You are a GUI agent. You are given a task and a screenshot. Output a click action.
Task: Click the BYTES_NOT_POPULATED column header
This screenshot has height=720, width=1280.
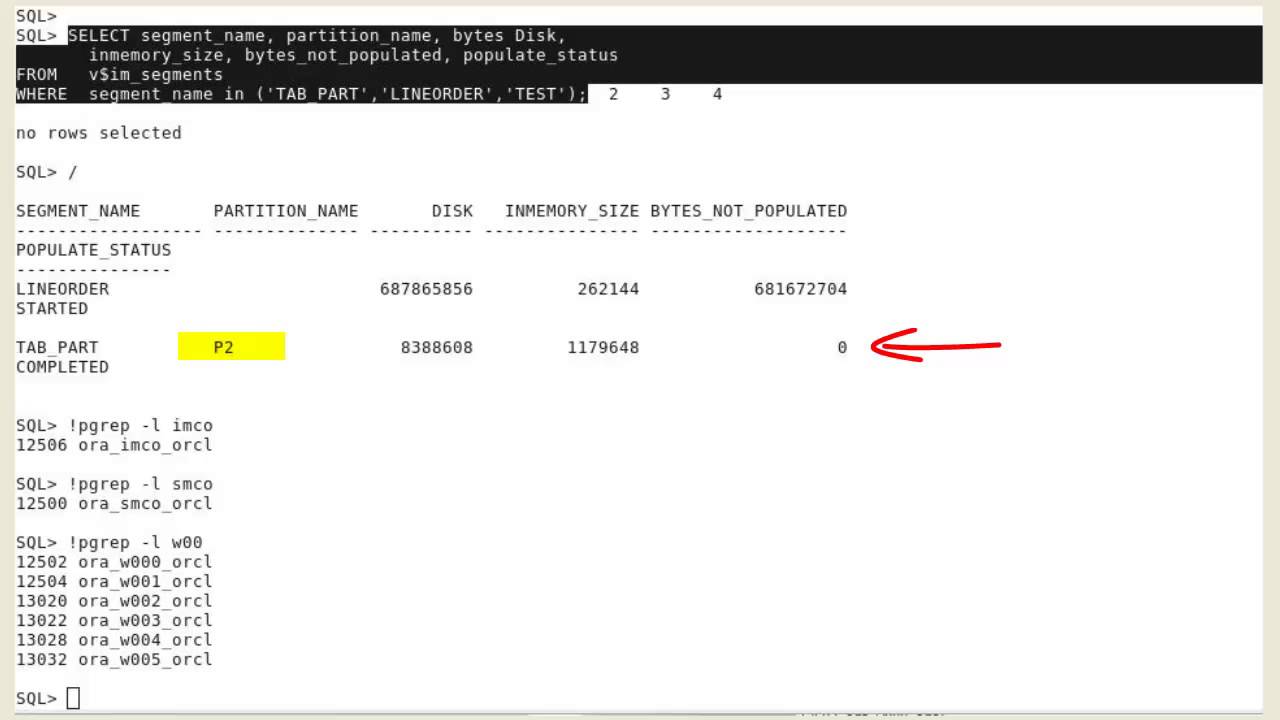(749, 211)
